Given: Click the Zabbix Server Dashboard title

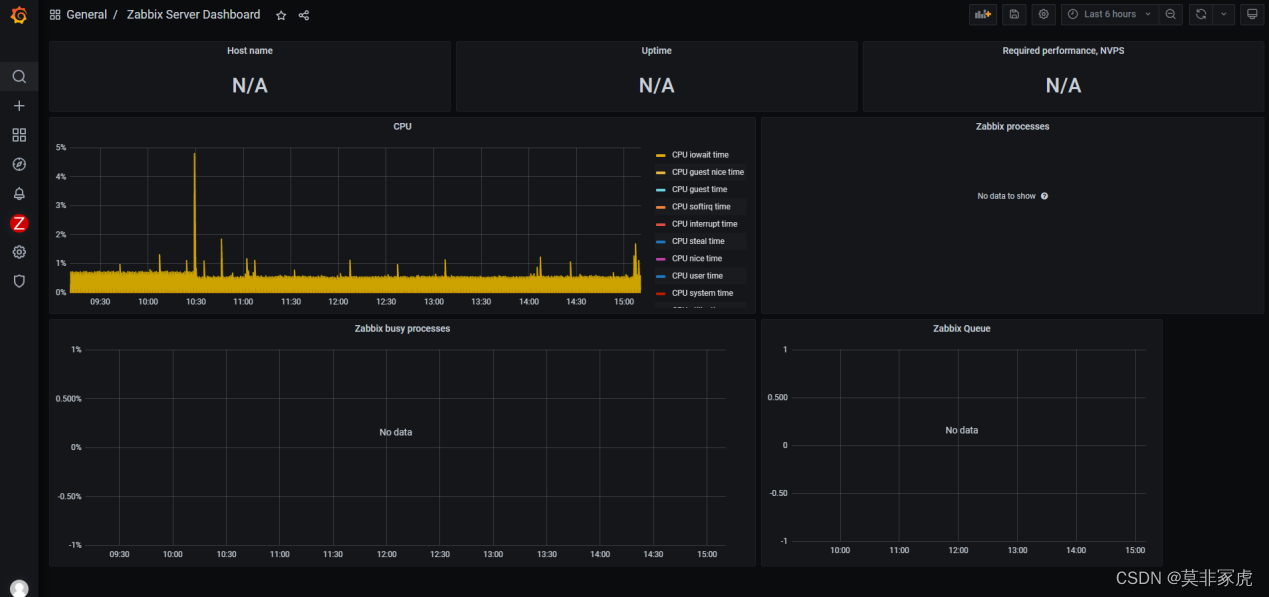Looking at the screenshot, I should point(193,15).
